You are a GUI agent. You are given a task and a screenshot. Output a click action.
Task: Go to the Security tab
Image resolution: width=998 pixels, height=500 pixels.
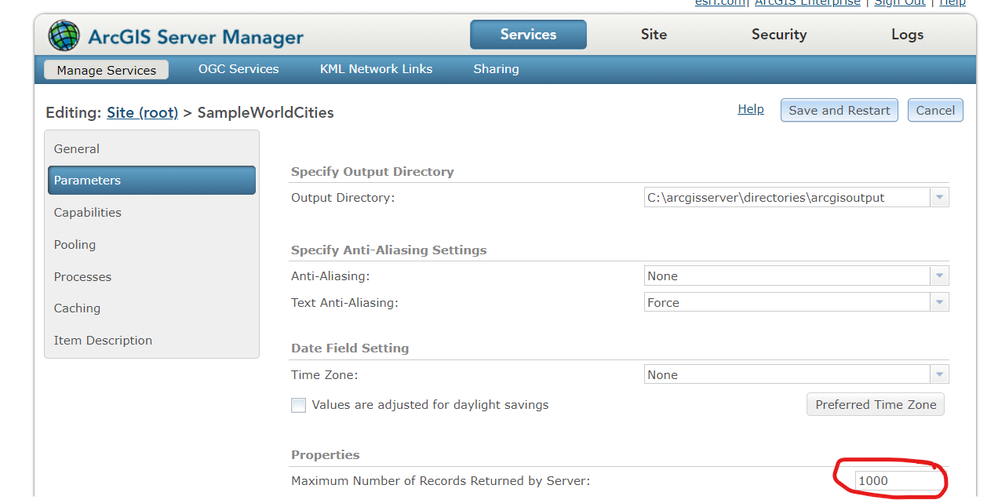point(779,34)
